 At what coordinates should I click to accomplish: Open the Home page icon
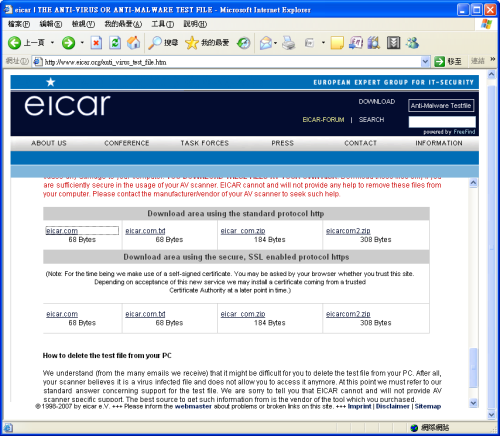pos(134,43)
